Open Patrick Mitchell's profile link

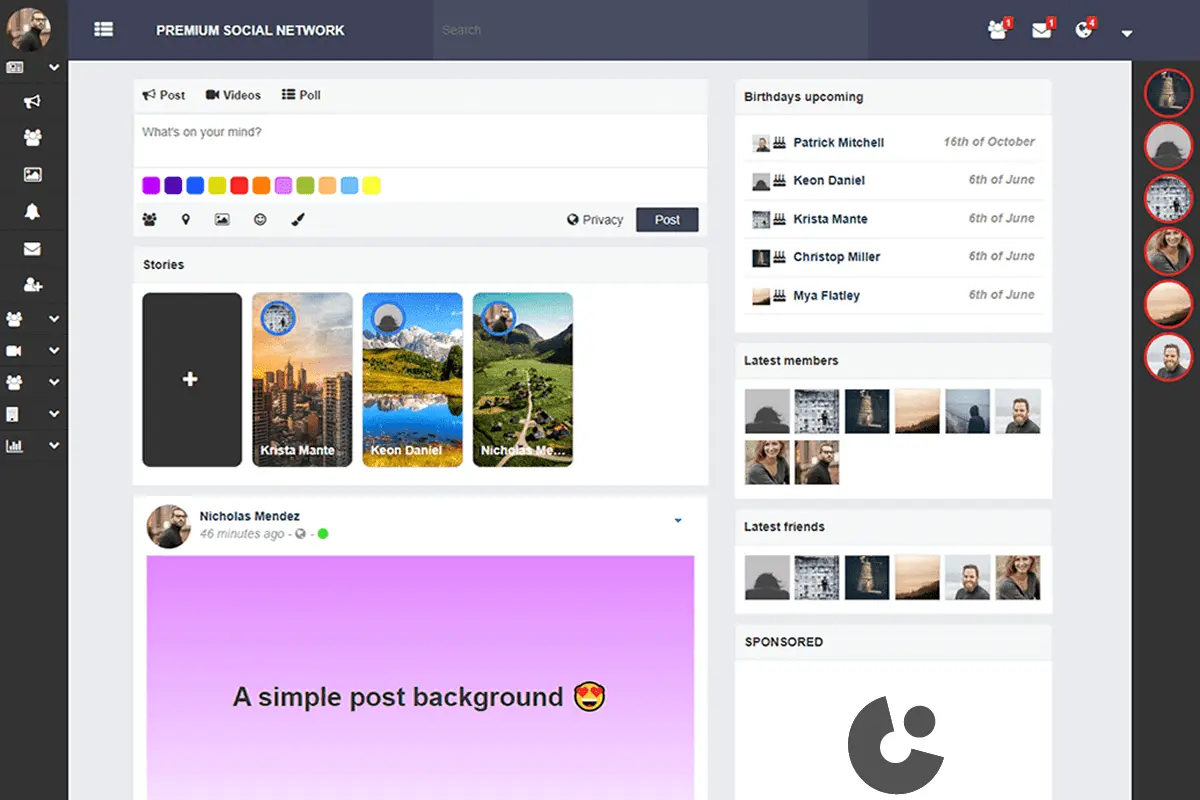pos(838,143)
